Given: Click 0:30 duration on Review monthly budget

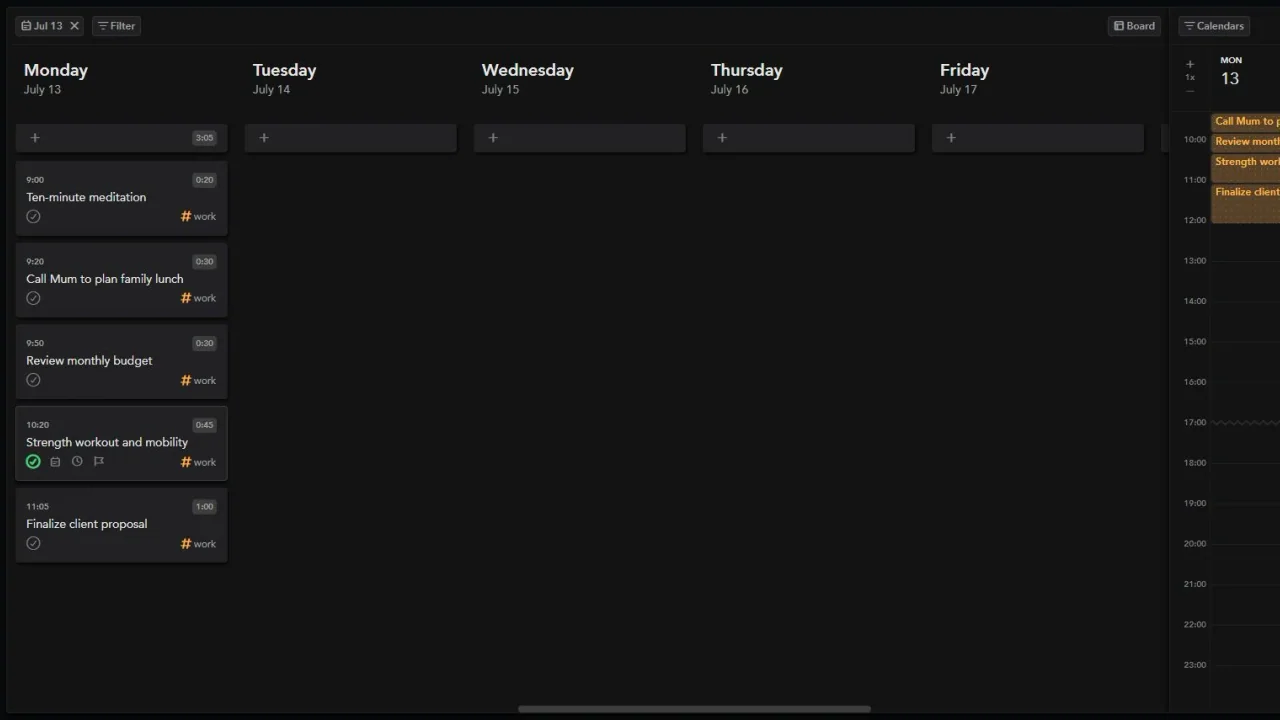Looking at the screenshot, I should click(x=204, y=343).
